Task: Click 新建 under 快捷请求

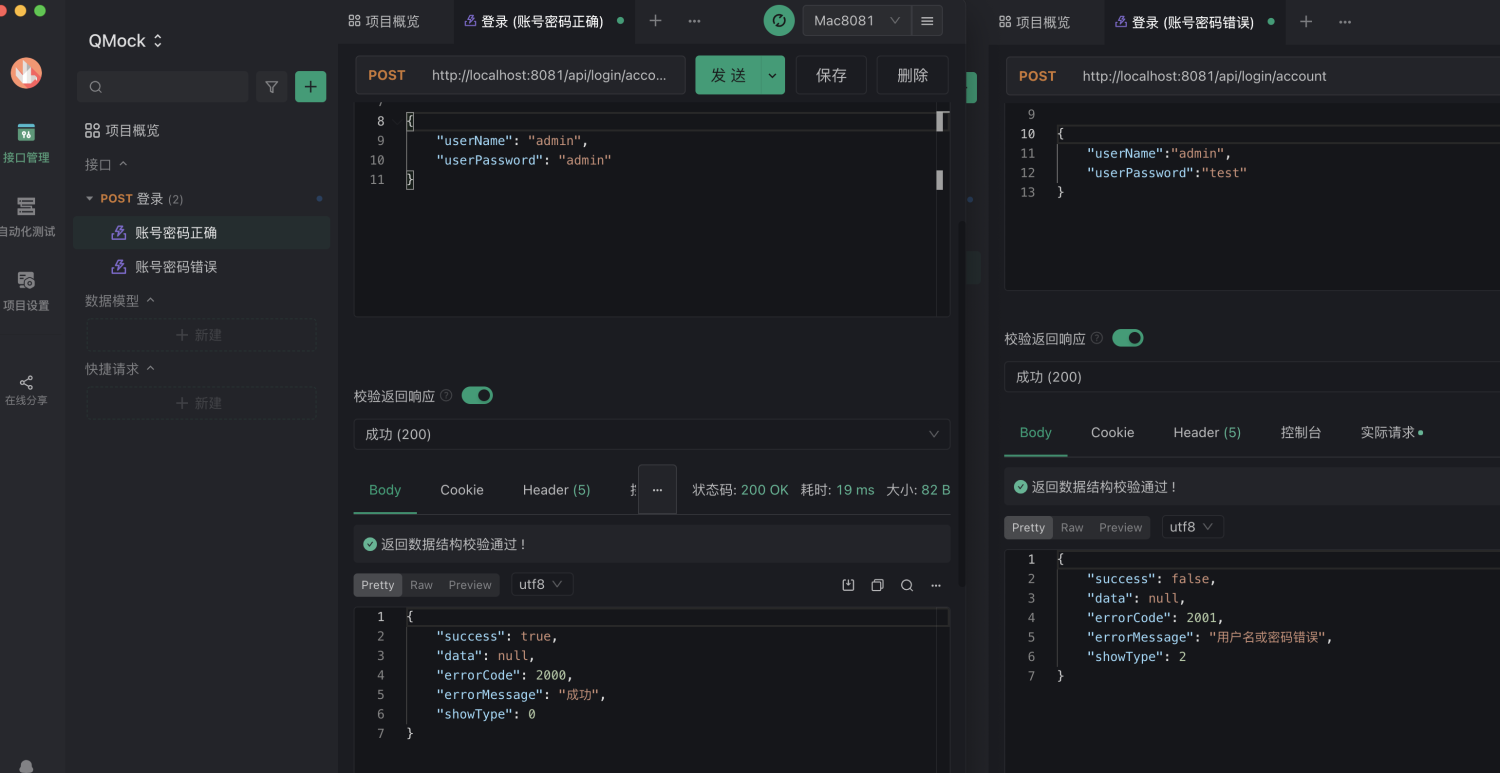Action: (x=201, y=403)
